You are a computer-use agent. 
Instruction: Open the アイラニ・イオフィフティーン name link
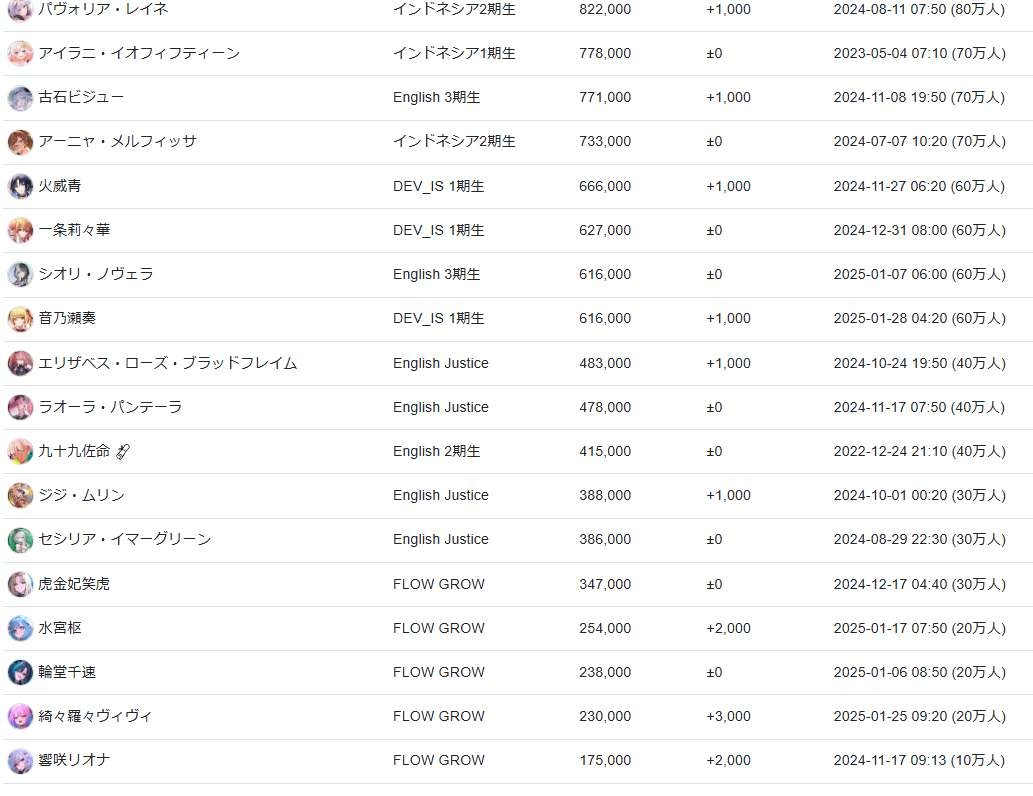point(139,53)
